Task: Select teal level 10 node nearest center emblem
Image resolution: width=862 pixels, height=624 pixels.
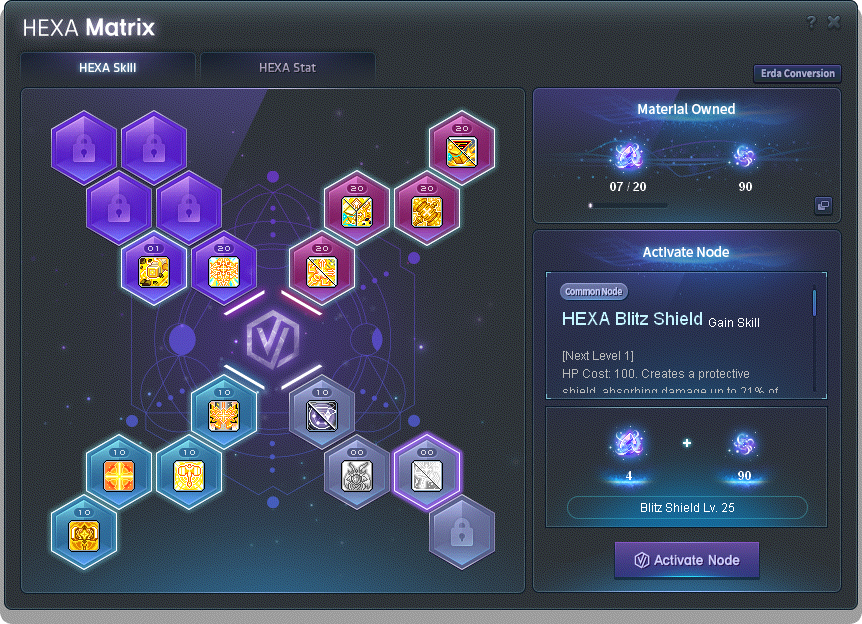Action: tap(224, 412)
